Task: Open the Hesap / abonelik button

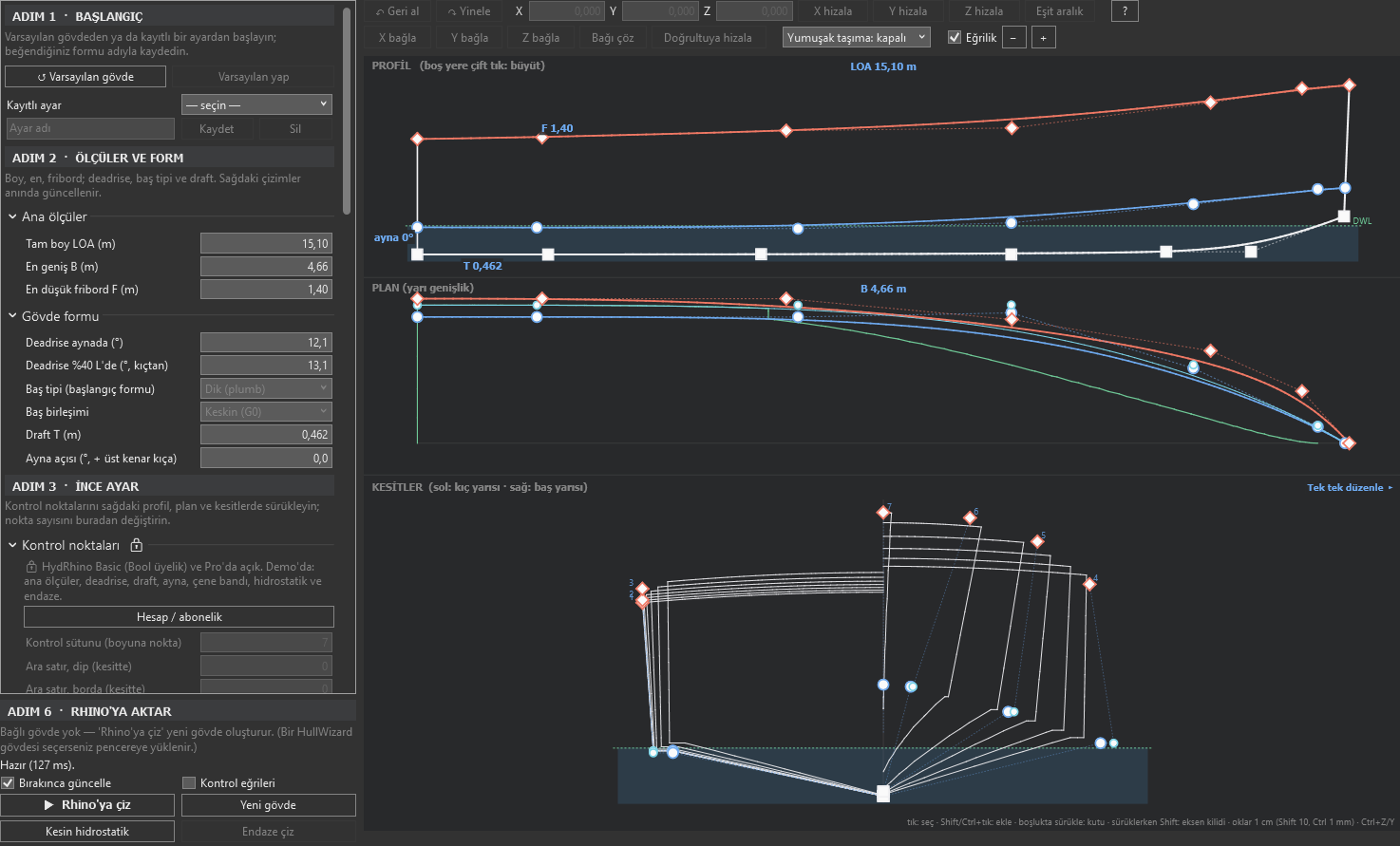Action: [179, 617]
